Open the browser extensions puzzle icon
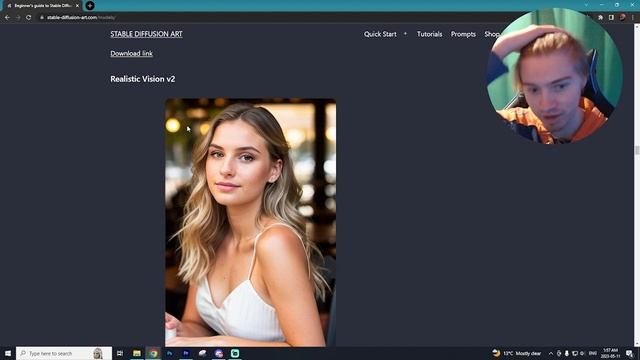640x360 pixels. 600,18
